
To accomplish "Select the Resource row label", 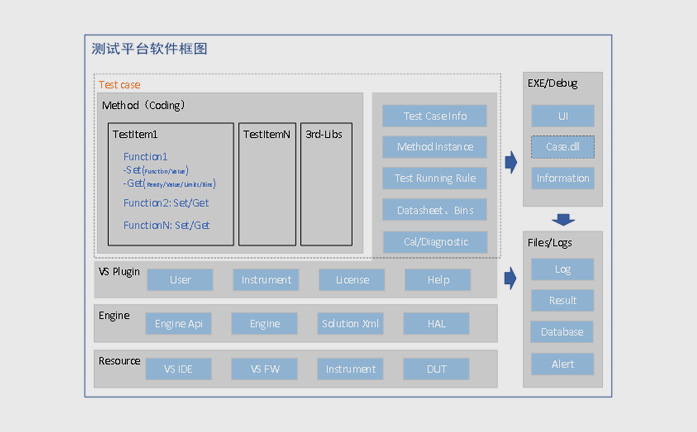I will click(119, 361).
